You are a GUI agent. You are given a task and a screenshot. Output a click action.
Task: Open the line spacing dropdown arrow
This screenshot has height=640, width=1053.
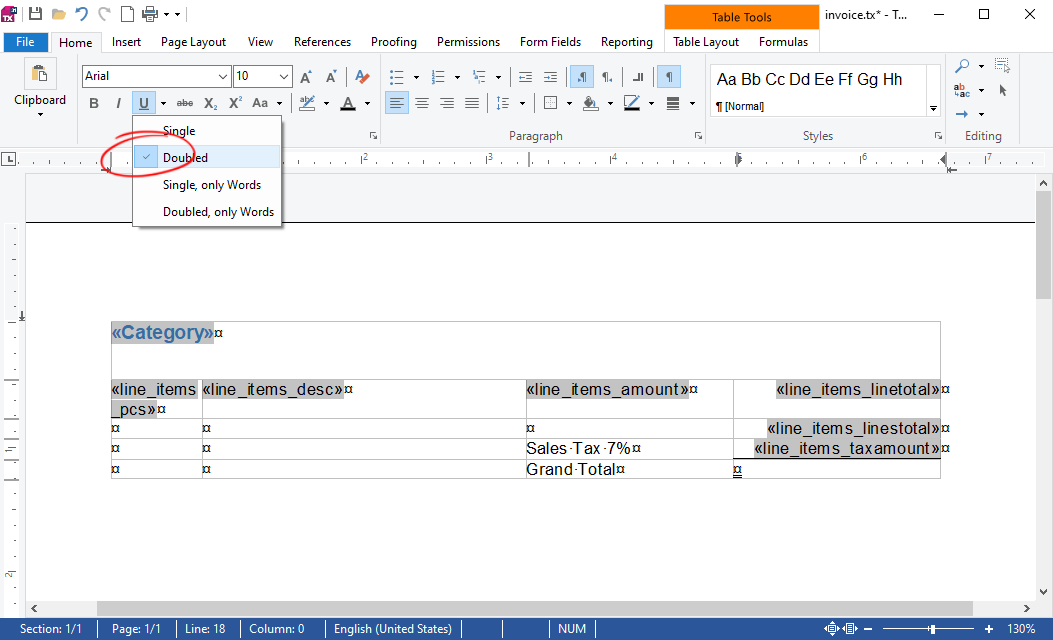pos(522,103)
